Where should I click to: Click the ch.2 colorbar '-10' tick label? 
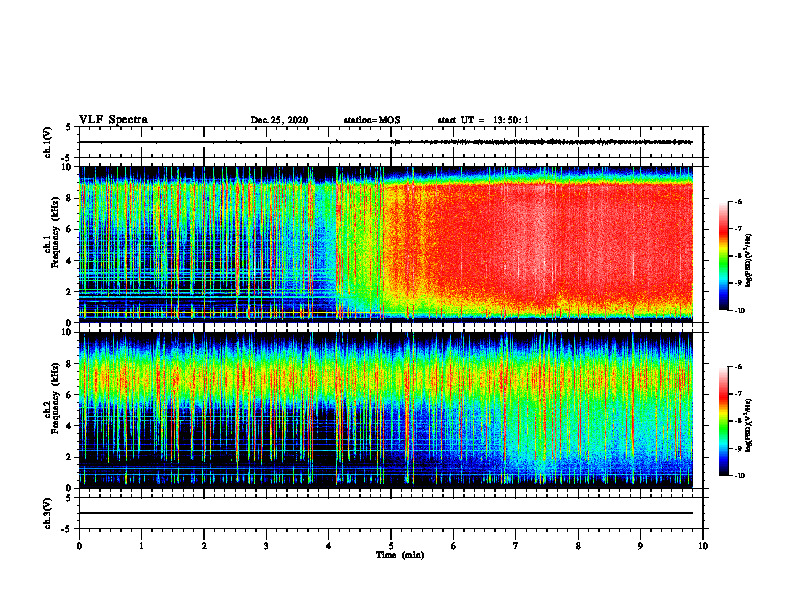point(739,476)
